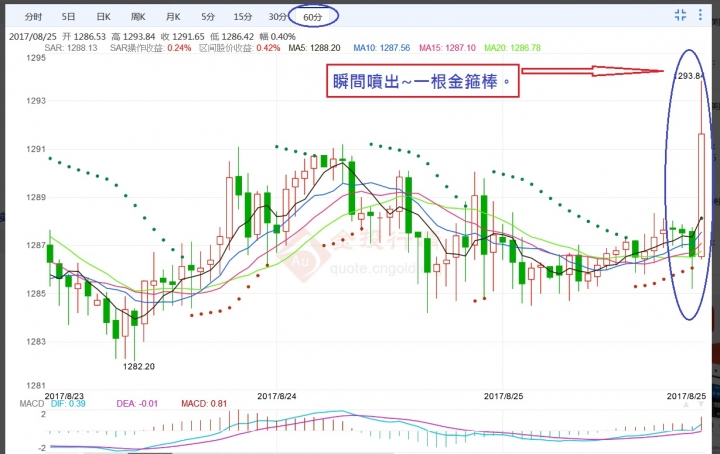Click the 1282.20 low price marker
This screenshot has height=454, width=720.
pos(139,366)
